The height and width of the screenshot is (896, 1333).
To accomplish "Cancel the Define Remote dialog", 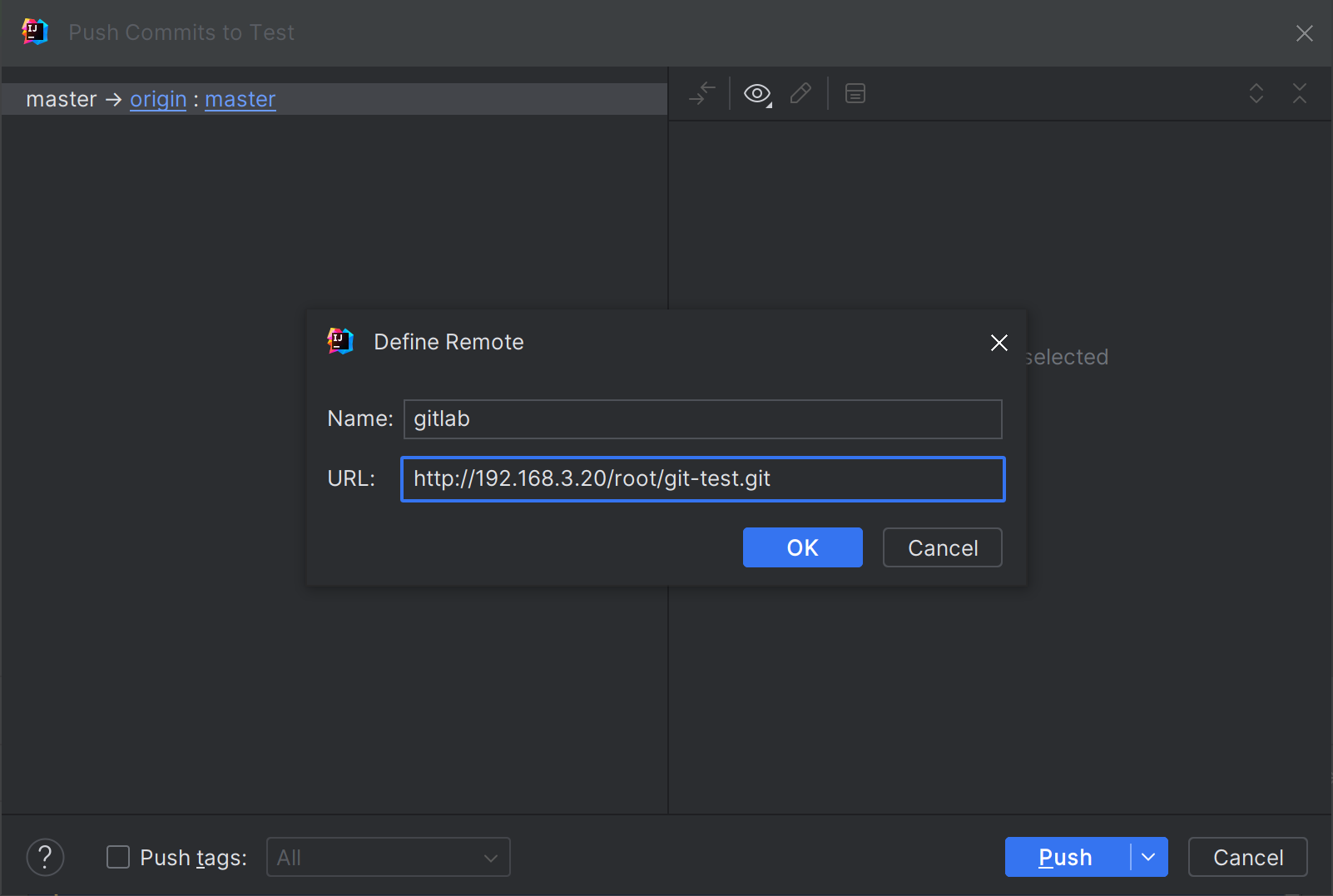I will click(x=942, y=547).
